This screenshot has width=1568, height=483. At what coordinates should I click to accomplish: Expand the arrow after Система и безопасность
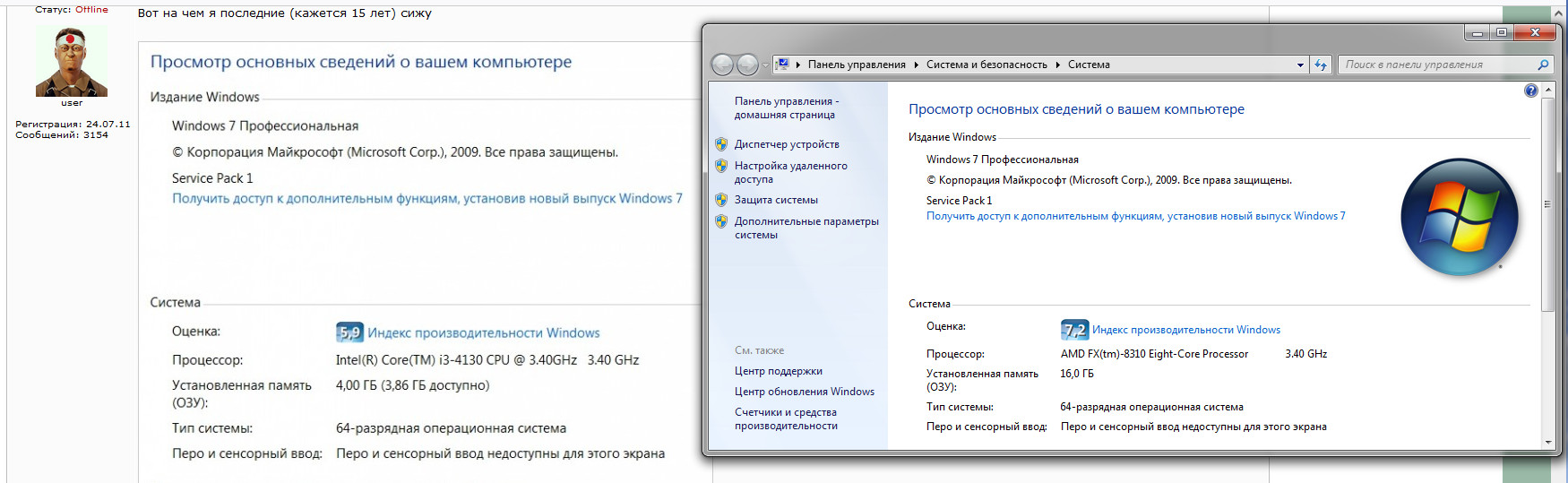tap(1057, 65)
